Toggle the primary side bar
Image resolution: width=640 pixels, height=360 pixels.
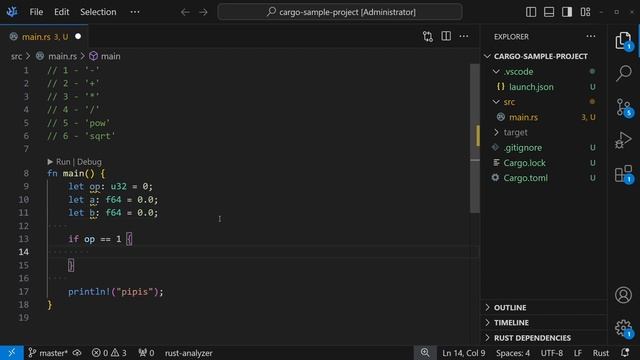click(531, 12)
